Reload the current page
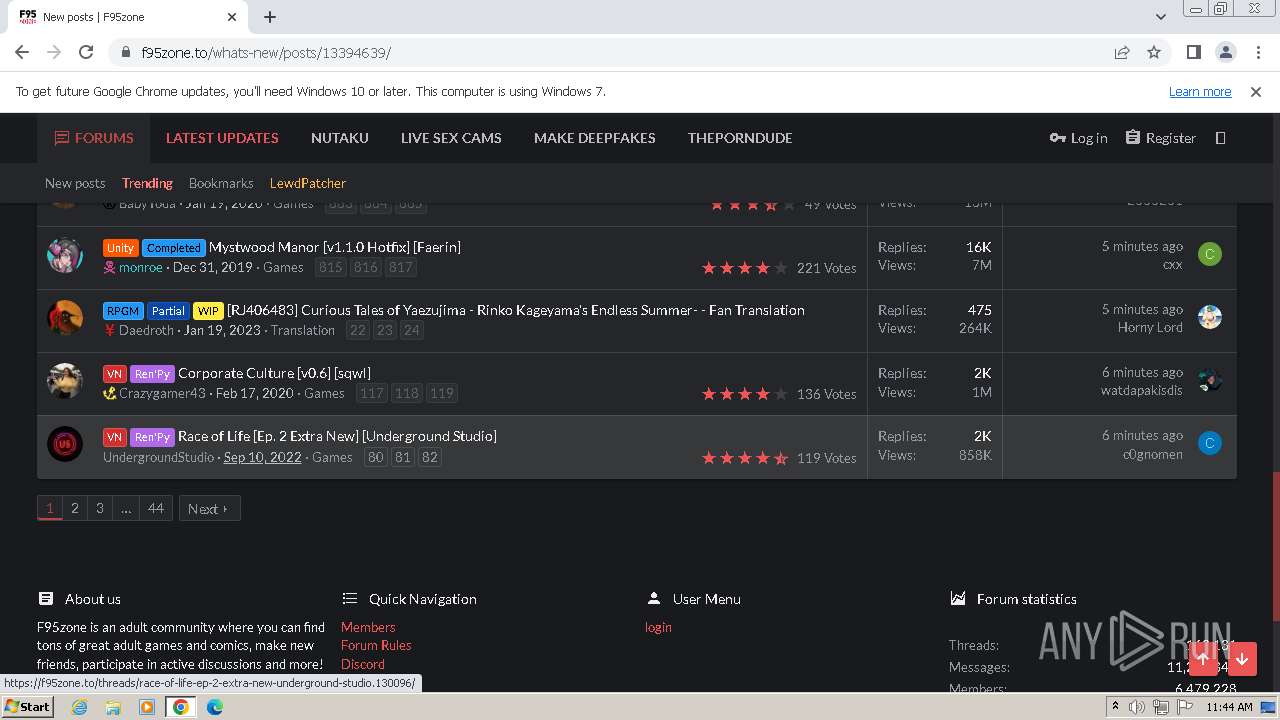This screenshot has width=1280, height=720. (x=86, y=52)
